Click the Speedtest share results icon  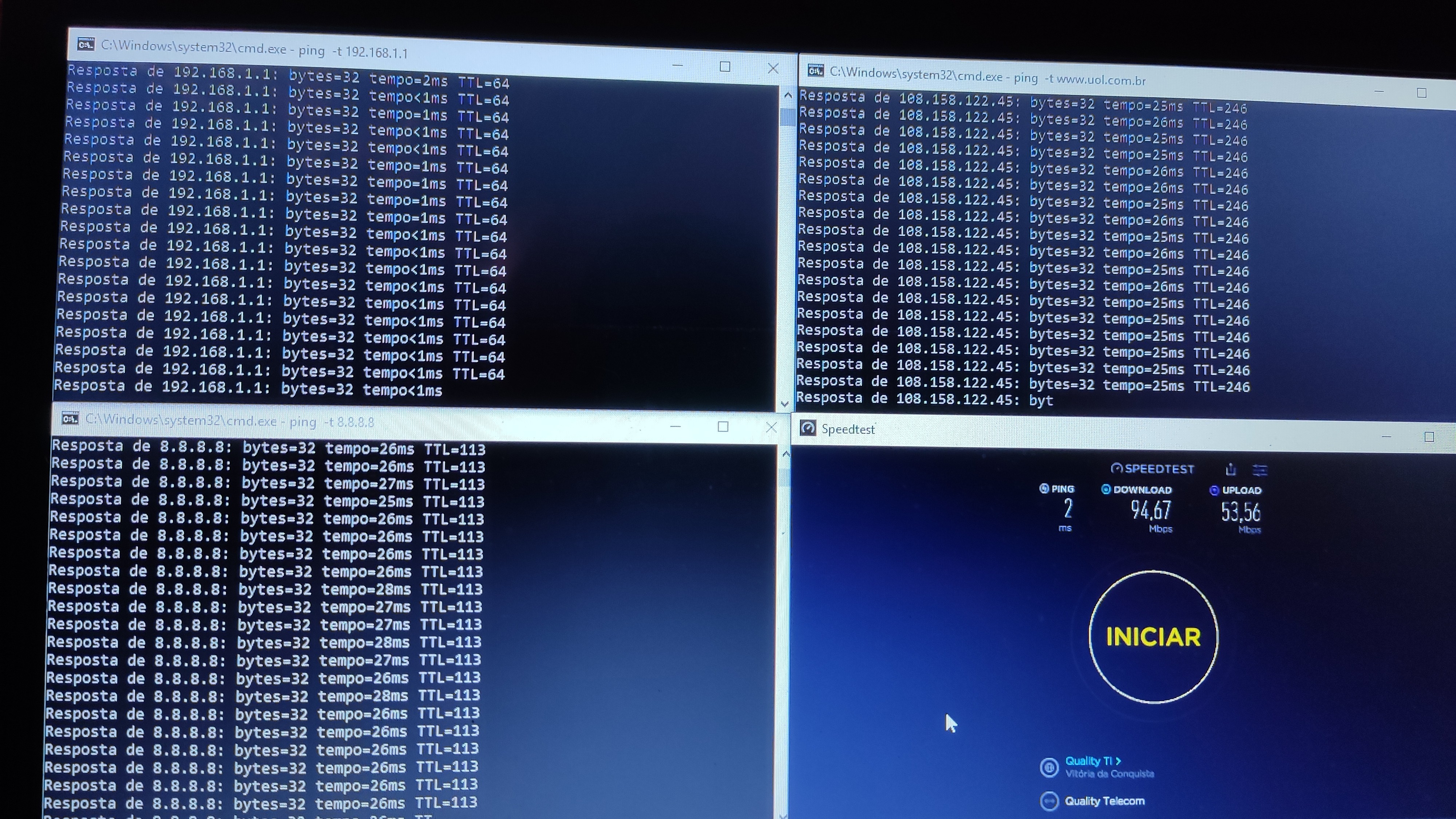(1230, 470)
